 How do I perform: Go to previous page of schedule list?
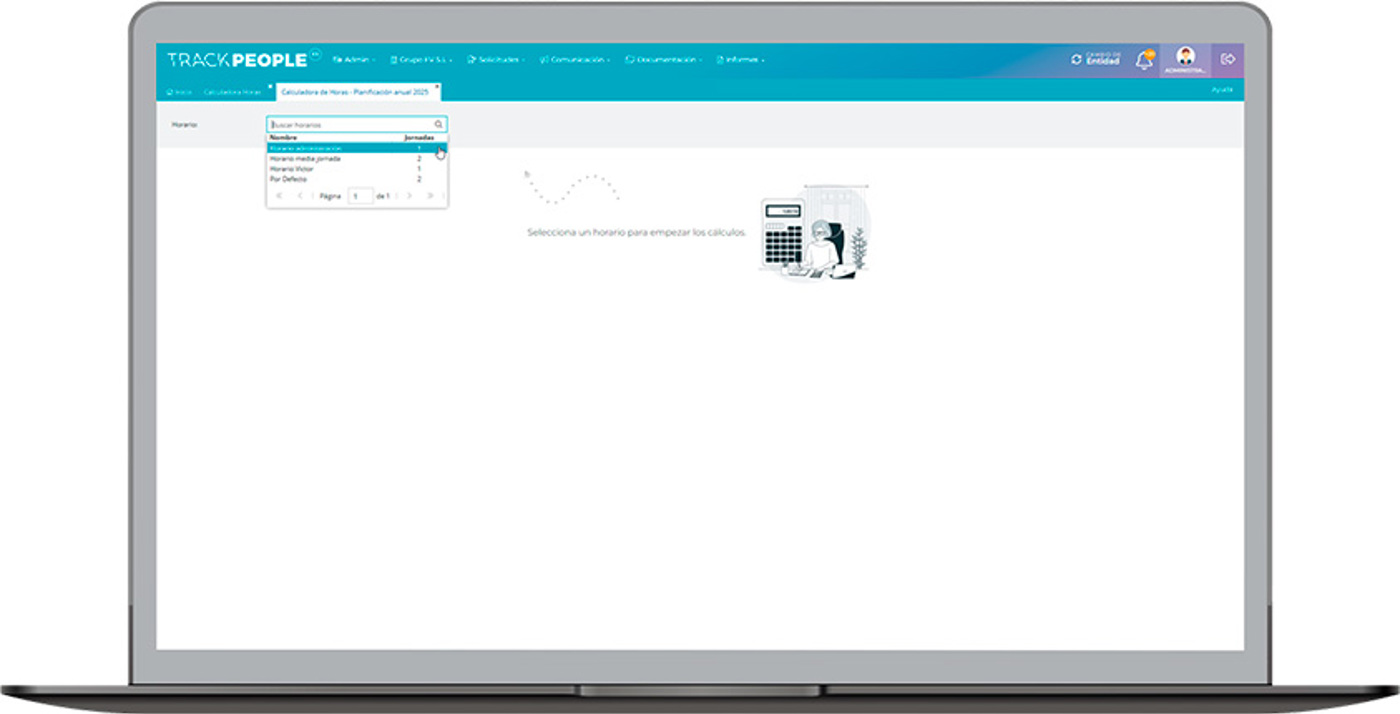pyautogui.click(x=300, y=196)
